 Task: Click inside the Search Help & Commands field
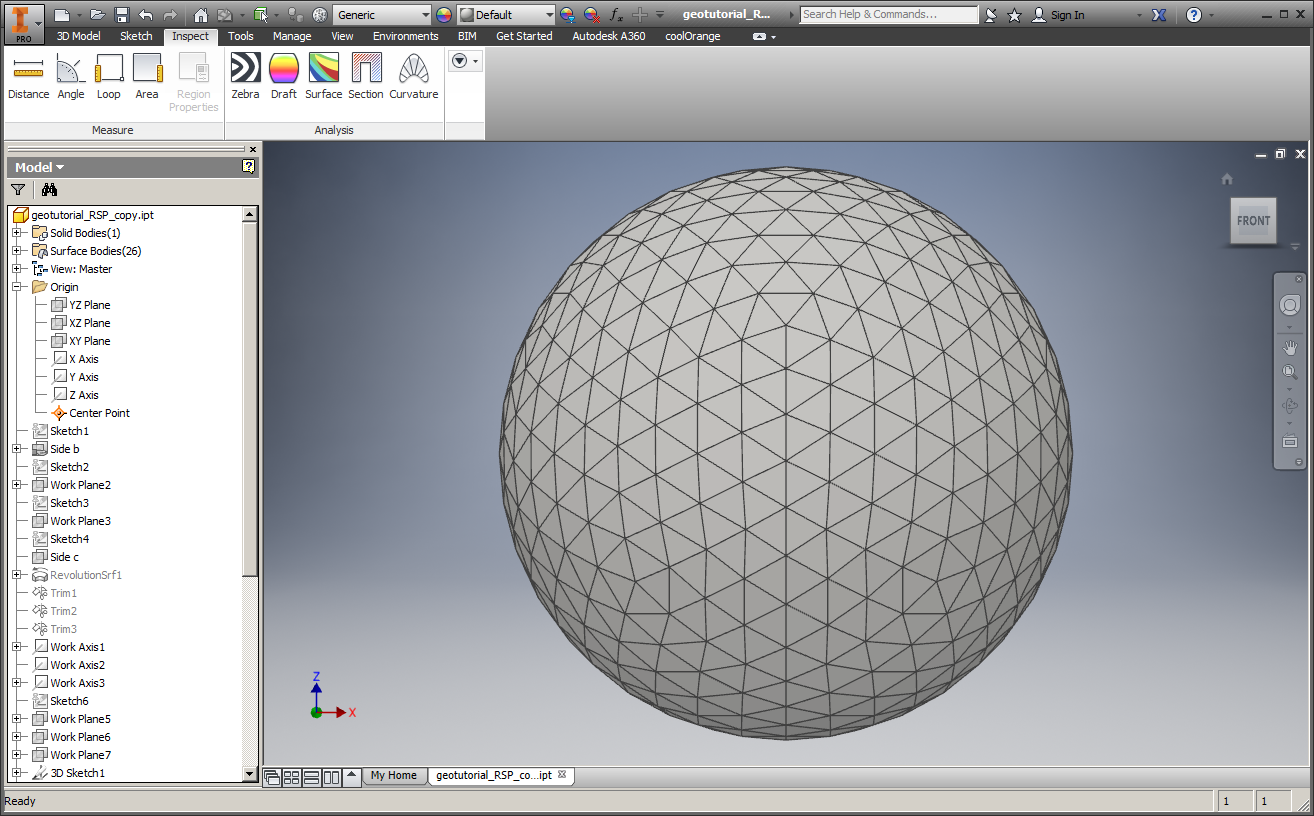pyautogui.click(x=888, y=14)
